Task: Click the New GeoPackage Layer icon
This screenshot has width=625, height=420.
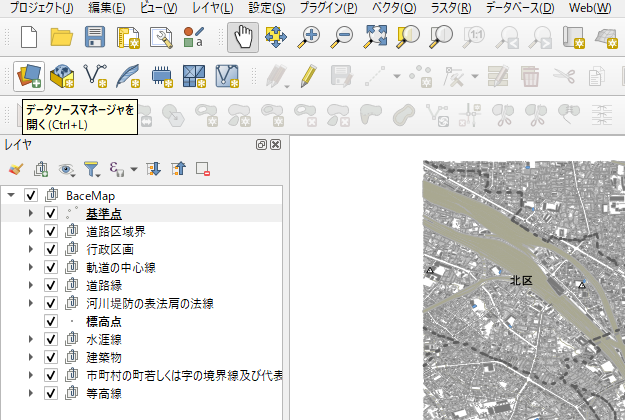Action: click(62, 75)
